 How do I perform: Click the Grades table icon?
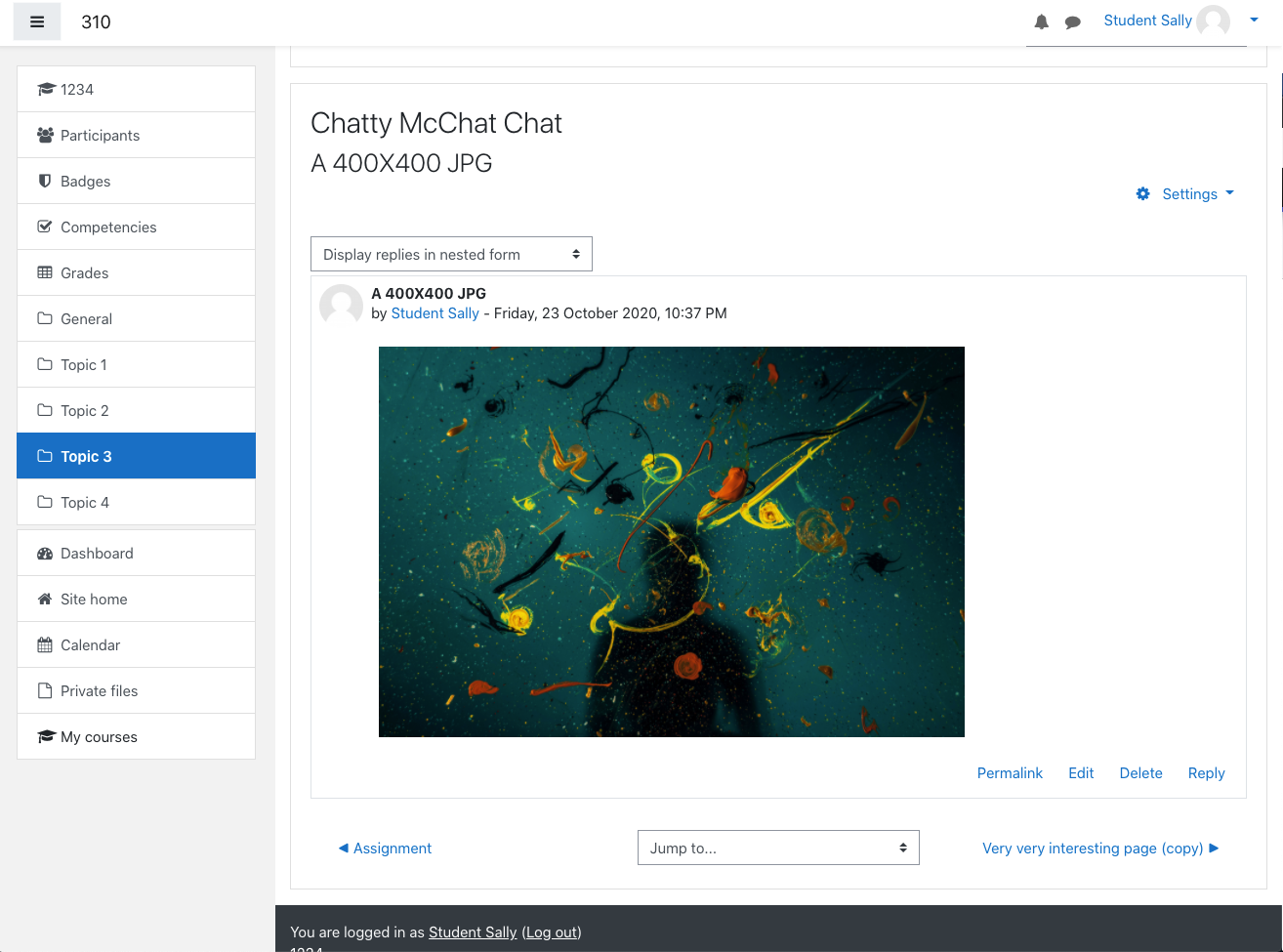(45, 272)
